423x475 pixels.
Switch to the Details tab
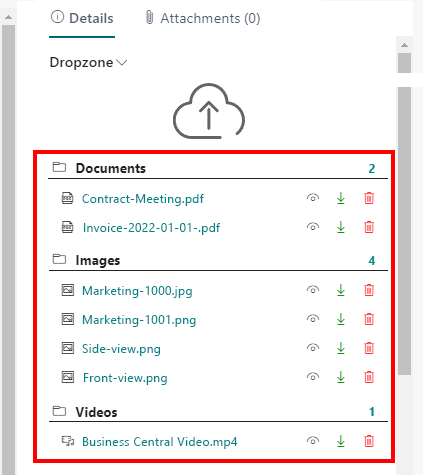click(82, 18)
